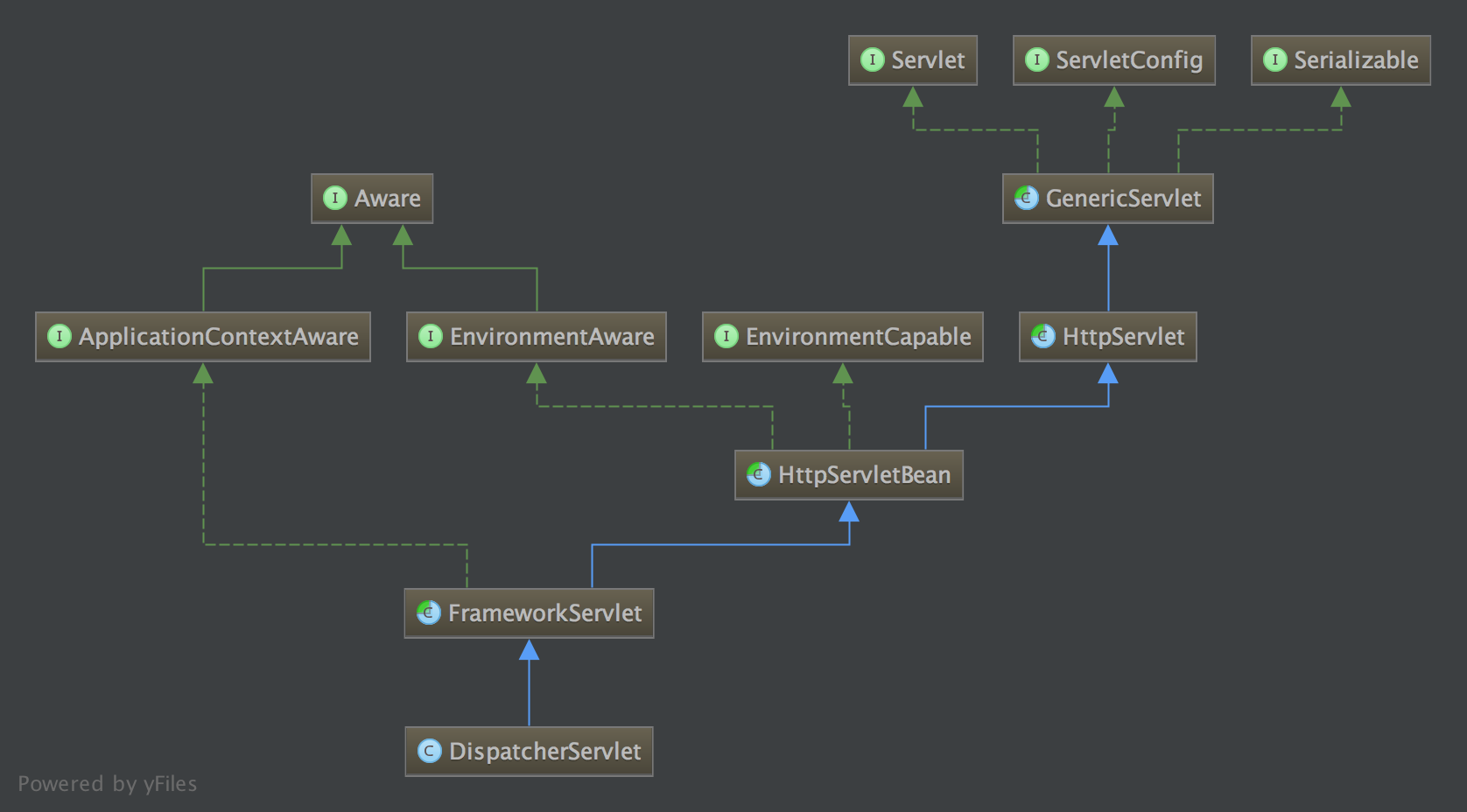Click the blue arrow between DispatcherServlet and FrameworkServlet
The height and width of the screenshot is (812, 1467).
(529, 683)
